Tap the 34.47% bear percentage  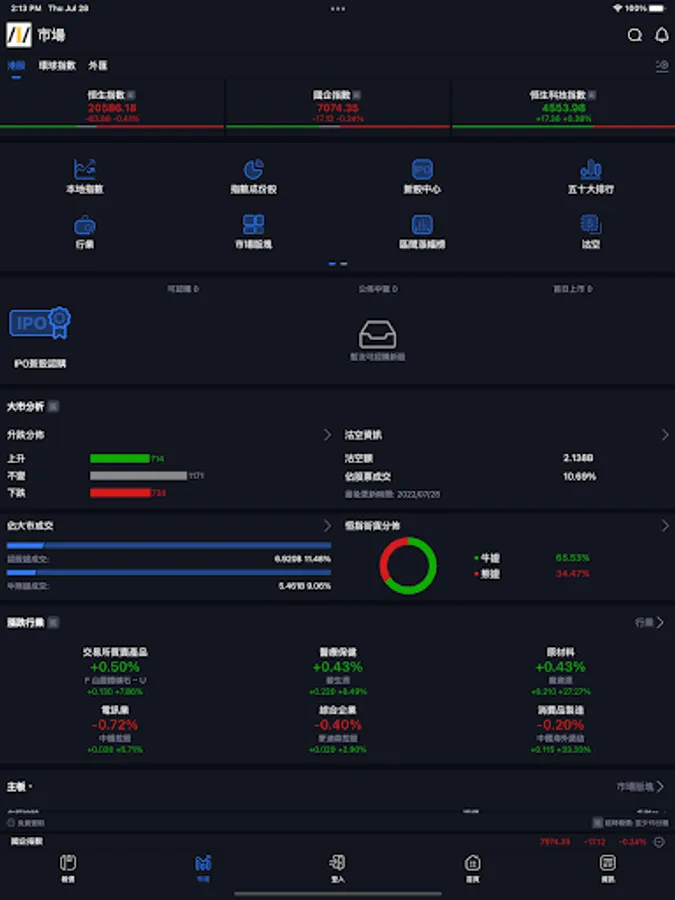572,573
